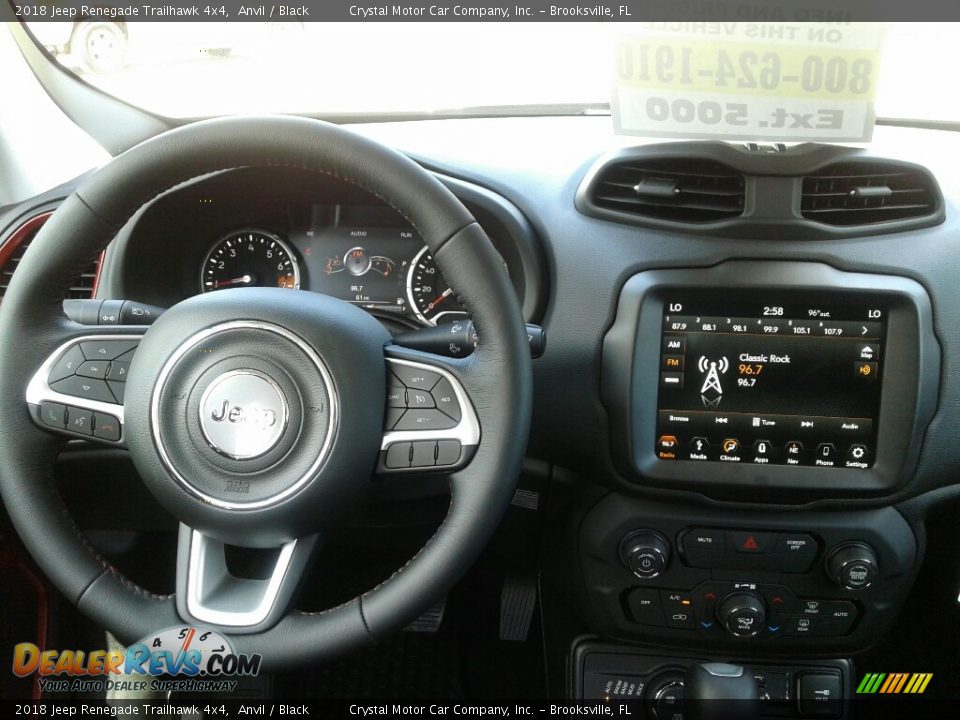Open the Nav compass icon
The width and height of the screenshot is (960, 720).
pos(793,452)
